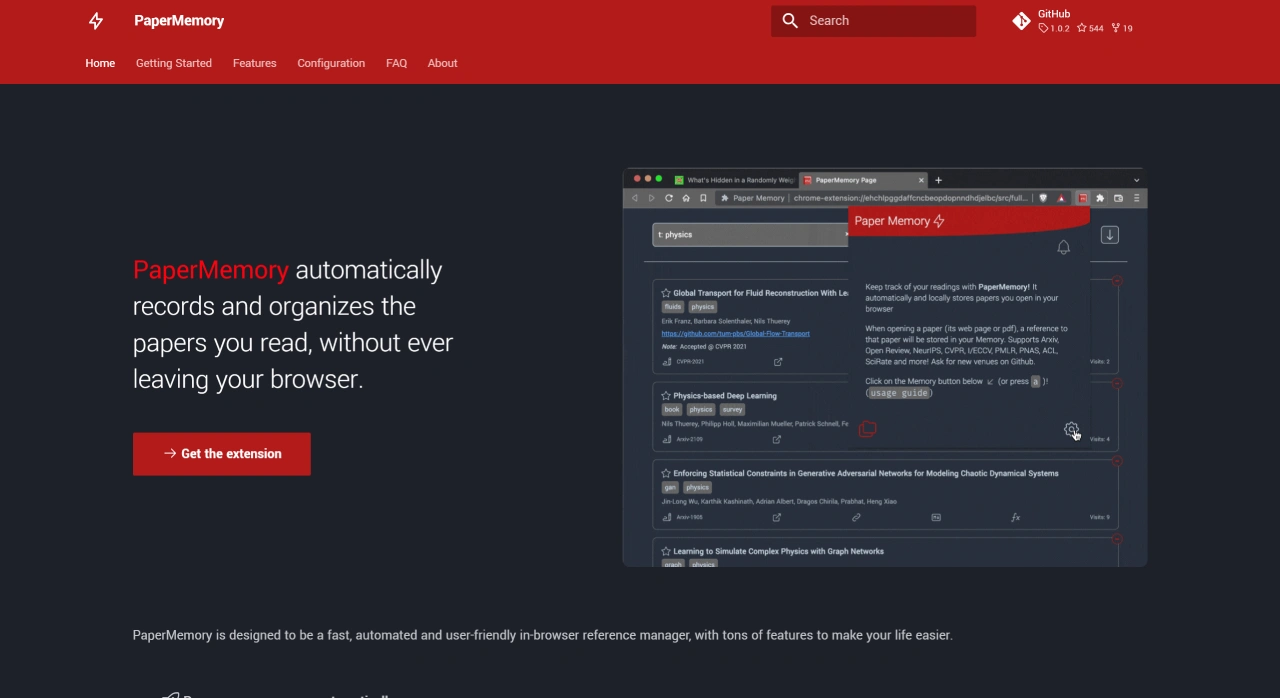
Task: Click the red Memory button in popup
Action: 867,429
